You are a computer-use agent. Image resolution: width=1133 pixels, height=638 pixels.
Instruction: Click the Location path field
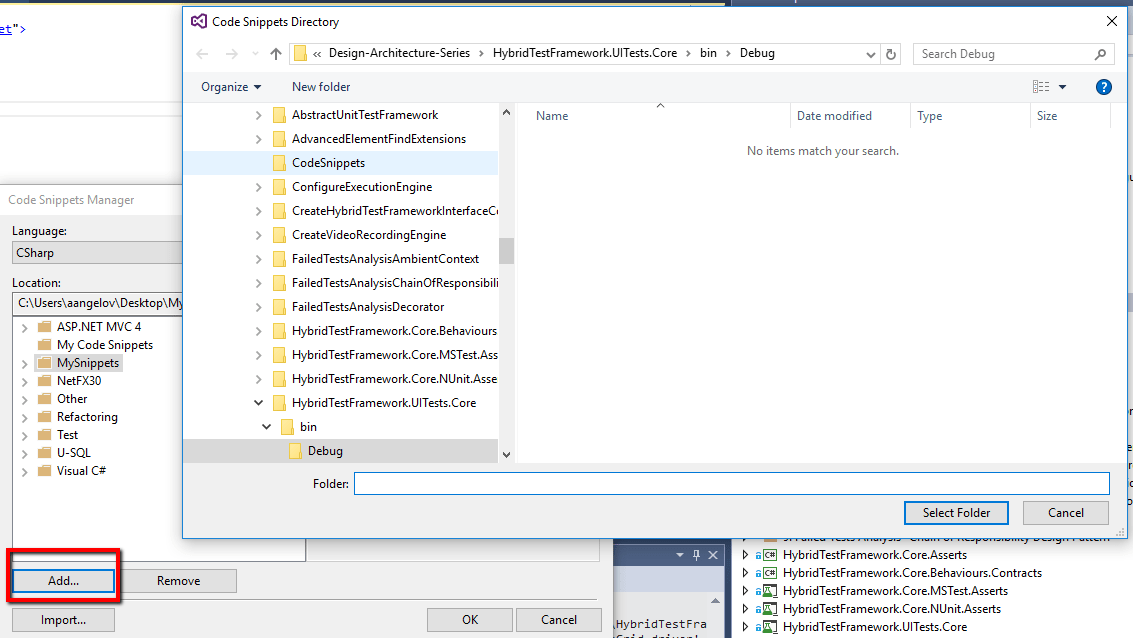coord(97,303)
